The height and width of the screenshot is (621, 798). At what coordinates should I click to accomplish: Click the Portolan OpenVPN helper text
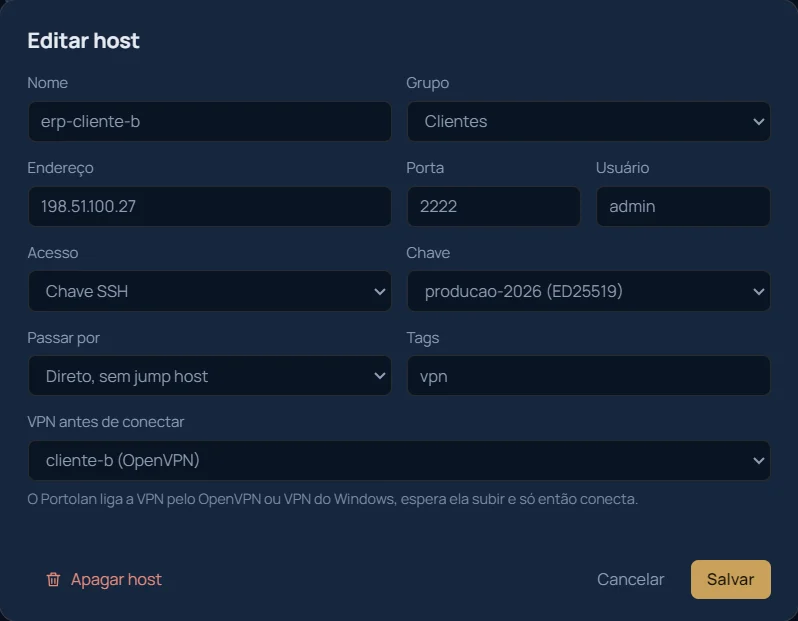[332, 499]
